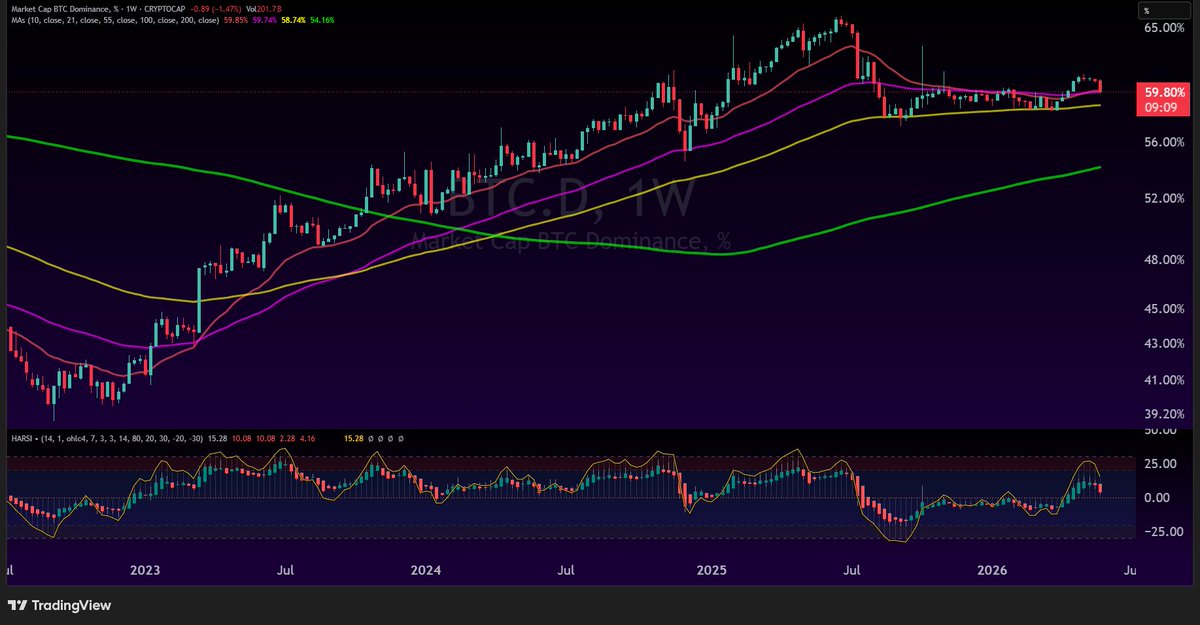The image size is (1200, 625).
Task: Click the Jul label between 2023 and 2024
Action: pyautogui.click(x=285, y=571)
